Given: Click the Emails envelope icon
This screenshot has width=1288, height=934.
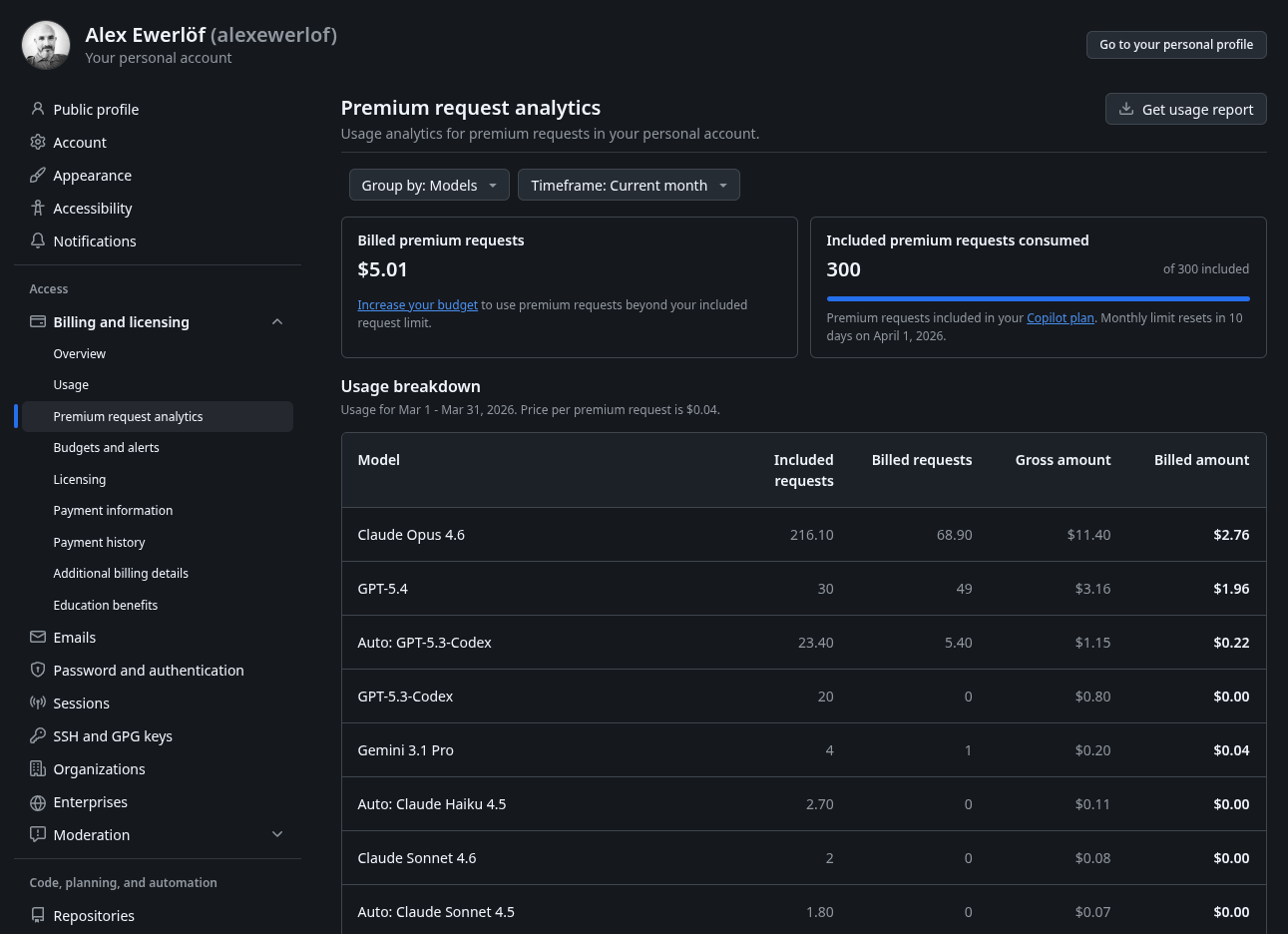Looking at the screenshot, I should 38,637.
